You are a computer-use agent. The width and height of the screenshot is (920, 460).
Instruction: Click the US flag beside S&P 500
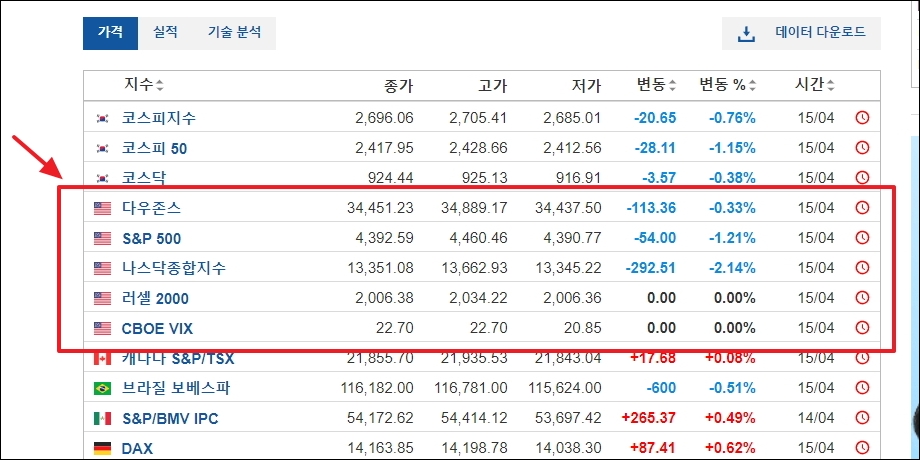pyautogui.click(x=102, y=238)
